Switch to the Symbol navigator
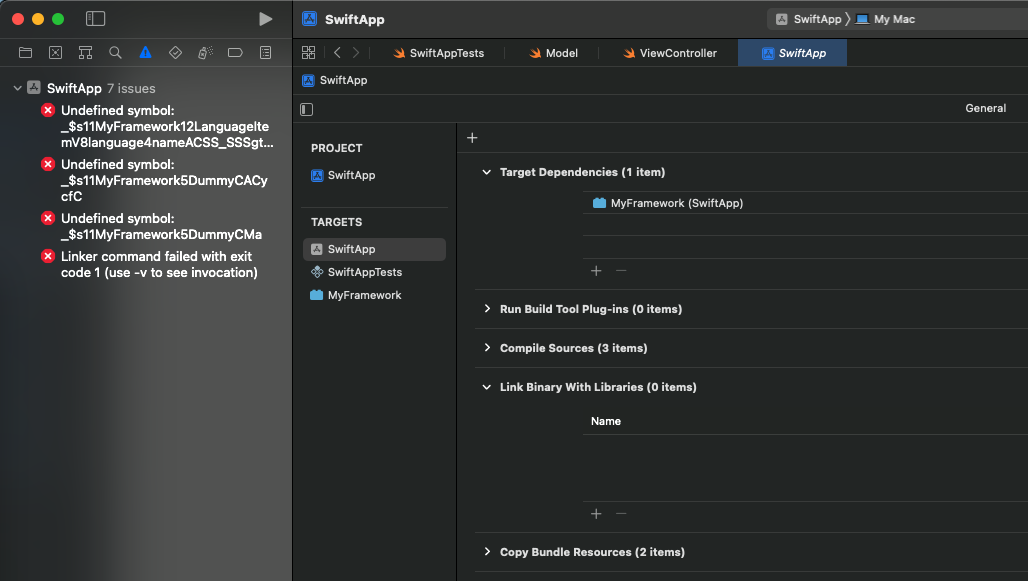The height and width of the screenshot is (581, 1028). tap(85, 53)
